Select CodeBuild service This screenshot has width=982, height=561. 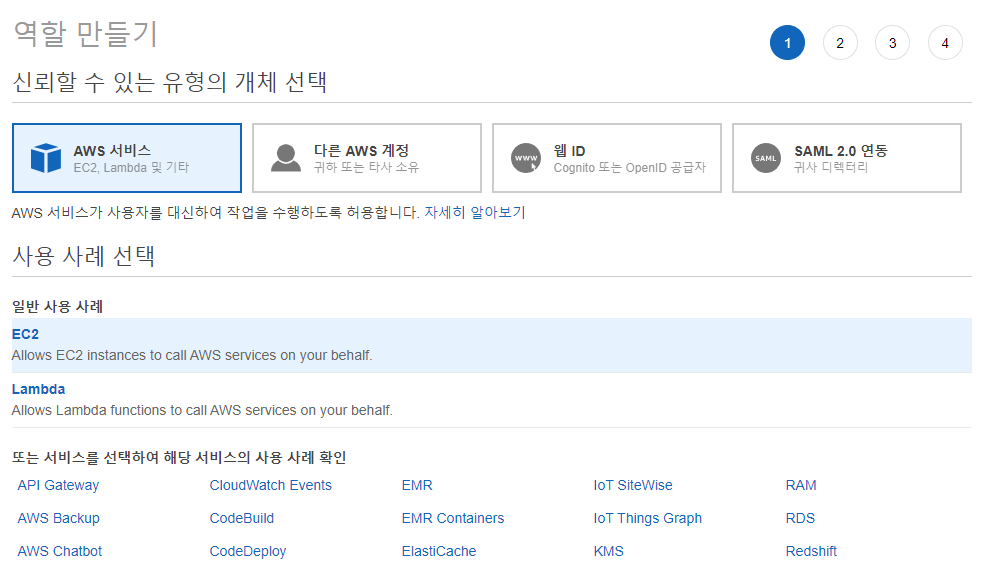(242, 518)
